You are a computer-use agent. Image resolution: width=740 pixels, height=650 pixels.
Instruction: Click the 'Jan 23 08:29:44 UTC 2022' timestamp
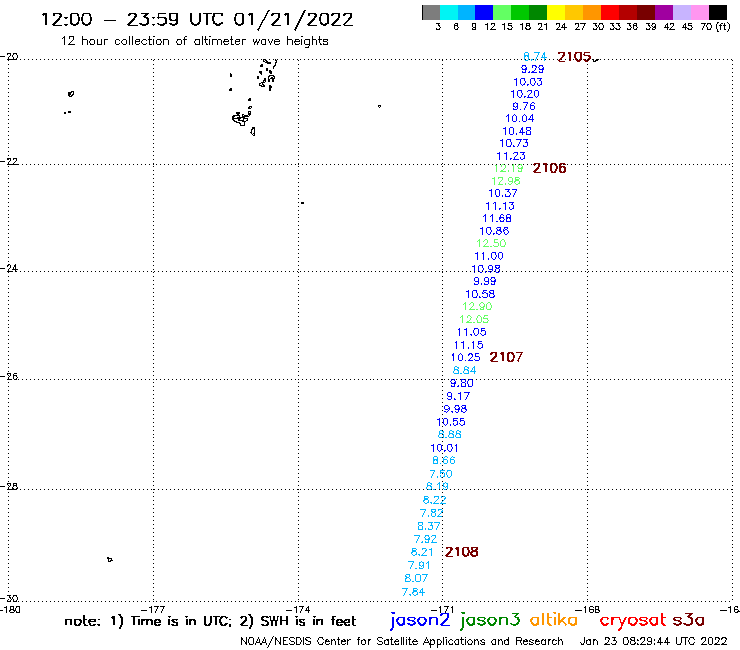tap(654, 641)
